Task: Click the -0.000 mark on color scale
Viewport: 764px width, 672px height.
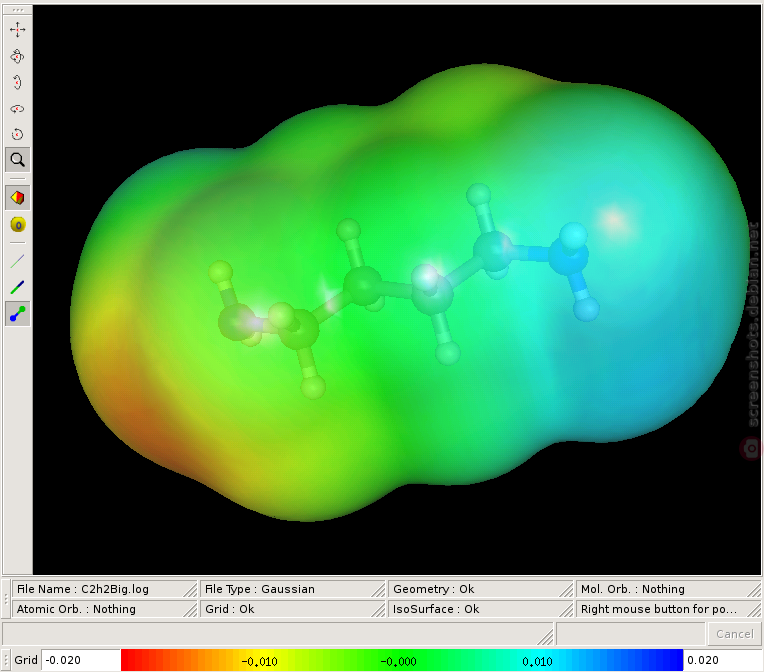Action: pyautogui.click(x=398, y=661)
